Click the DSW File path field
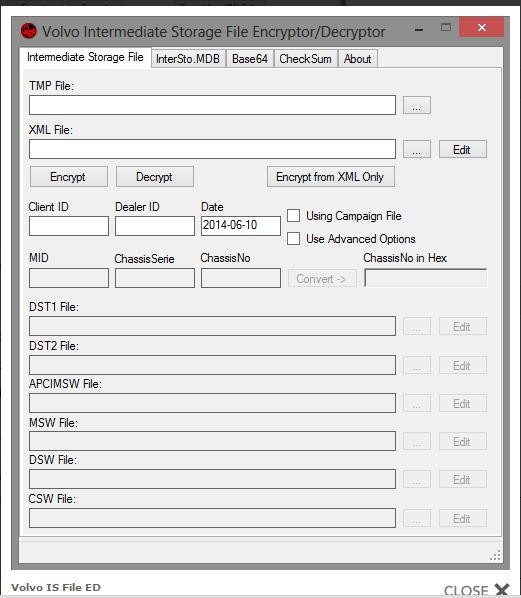The image size is (521, 598). coord(212,479)
